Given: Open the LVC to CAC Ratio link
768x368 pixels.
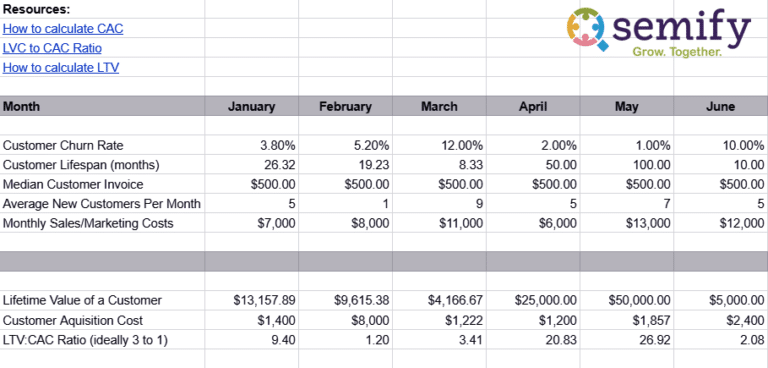Looking at the screenshot, I should click(x=52, y=48).
